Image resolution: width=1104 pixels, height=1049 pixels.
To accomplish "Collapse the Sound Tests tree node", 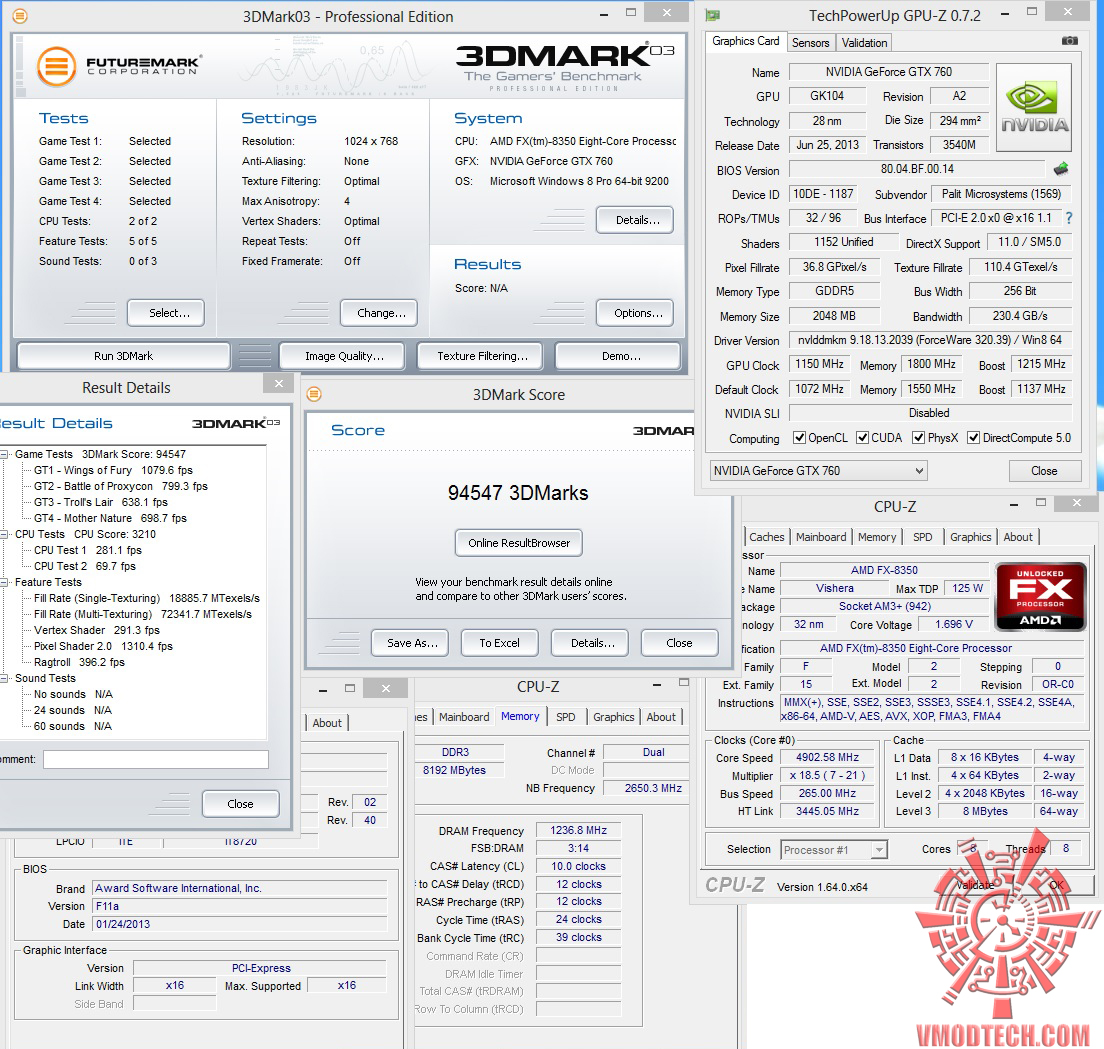I will click(4, 679).
